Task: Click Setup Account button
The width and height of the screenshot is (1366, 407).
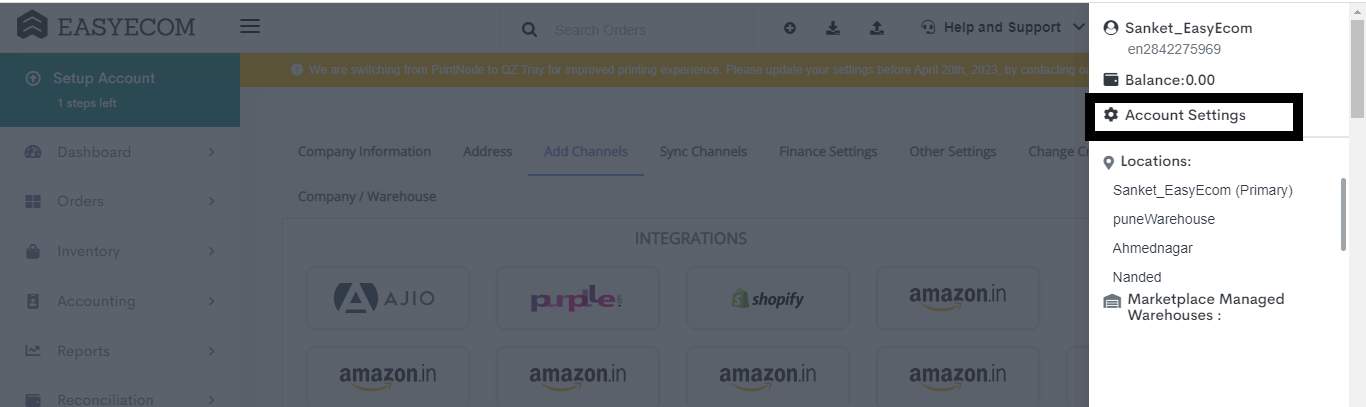Action: 120,89
